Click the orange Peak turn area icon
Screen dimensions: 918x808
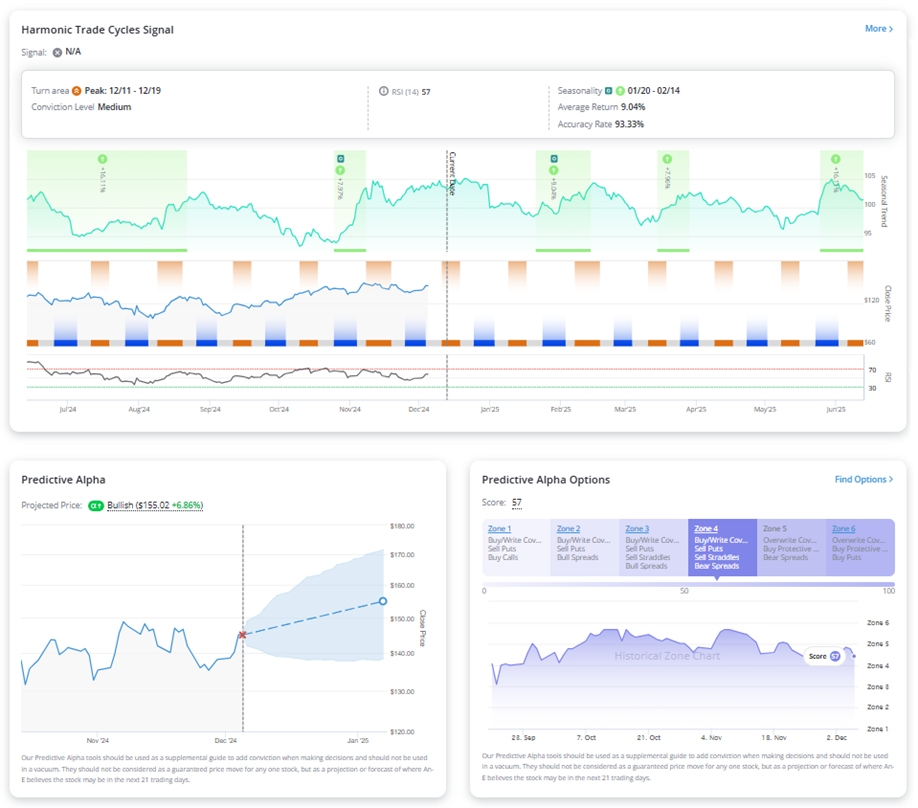pos(77,91)
